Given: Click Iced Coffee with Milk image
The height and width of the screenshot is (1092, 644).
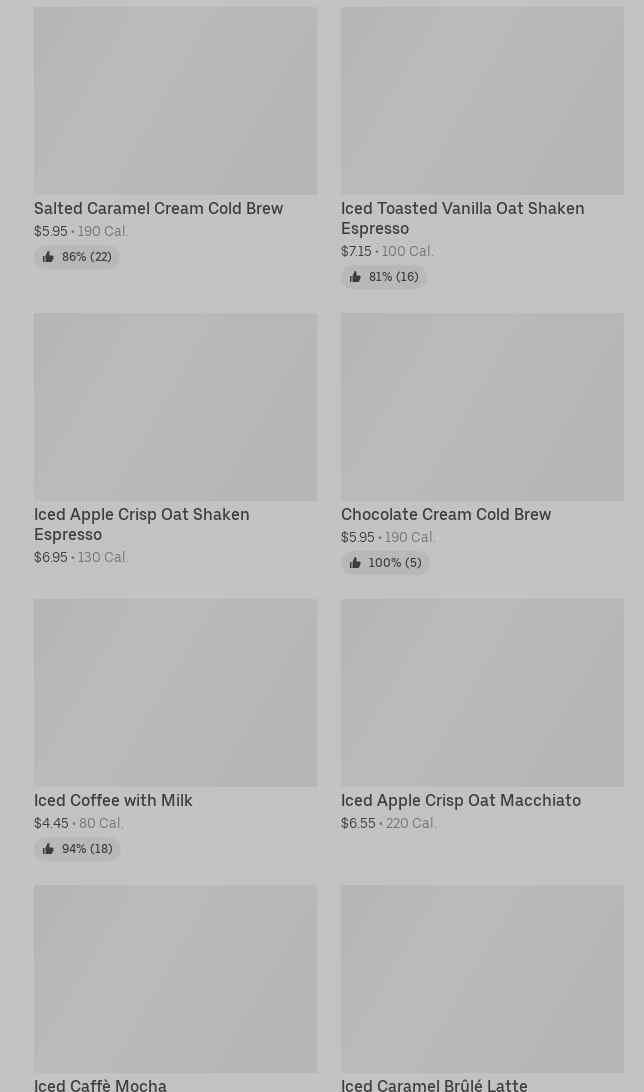Looking at the screenshot, I should [175, 692].
